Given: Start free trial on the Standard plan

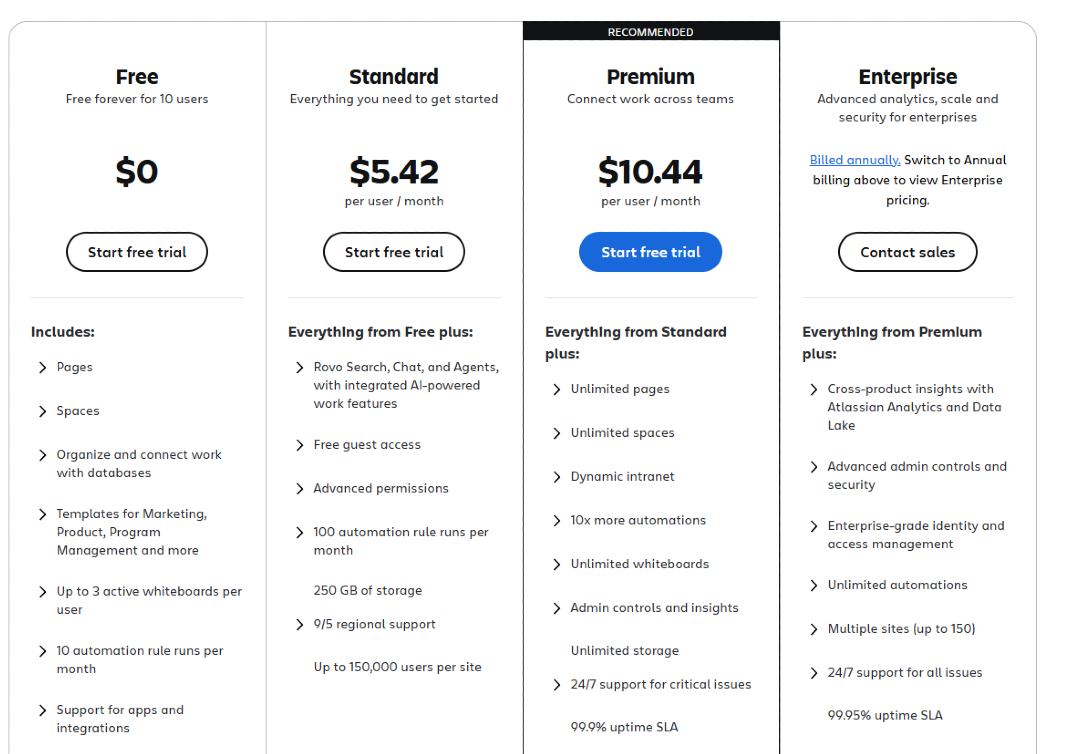Looking at the screenshot, I should tap(393, 252).
